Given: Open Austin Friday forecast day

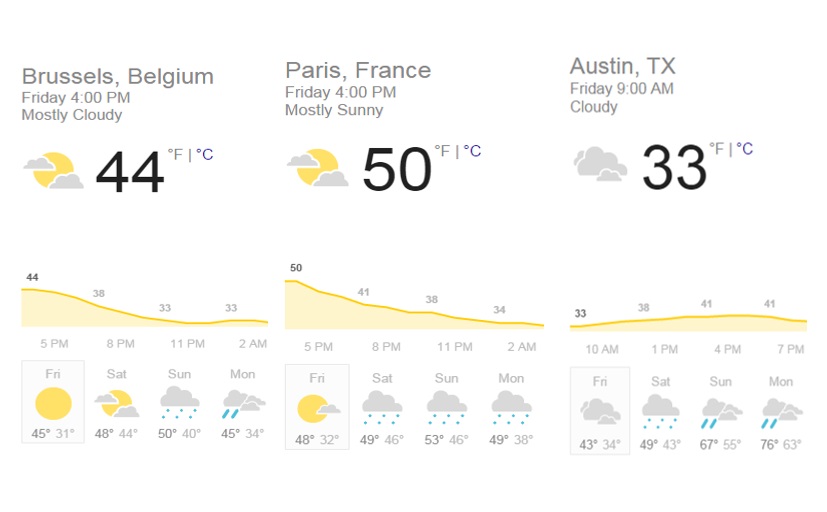Looking at the screenshot, I should click(x=600, y=410).
